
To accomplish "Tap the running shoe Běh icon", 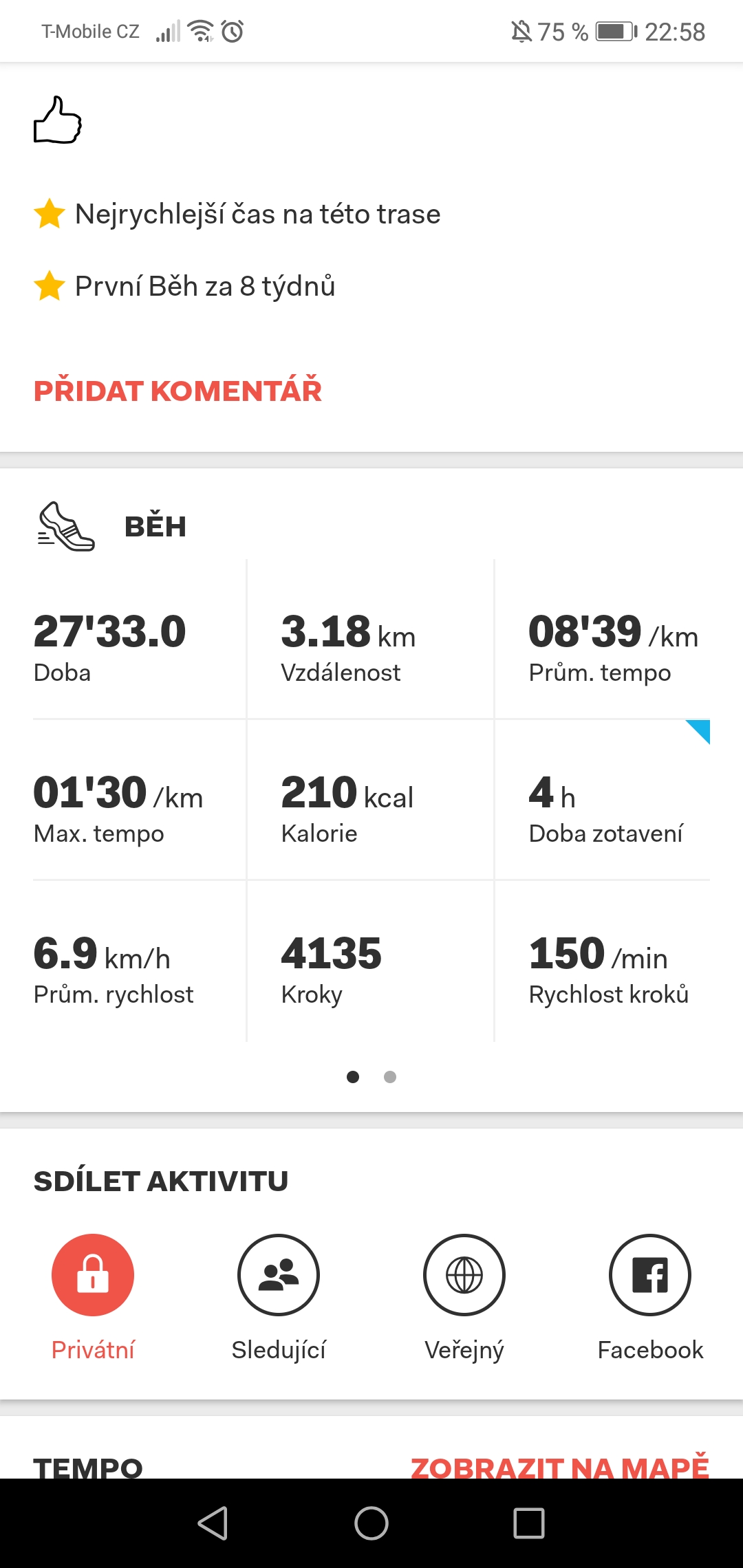I will pos(66,526).
